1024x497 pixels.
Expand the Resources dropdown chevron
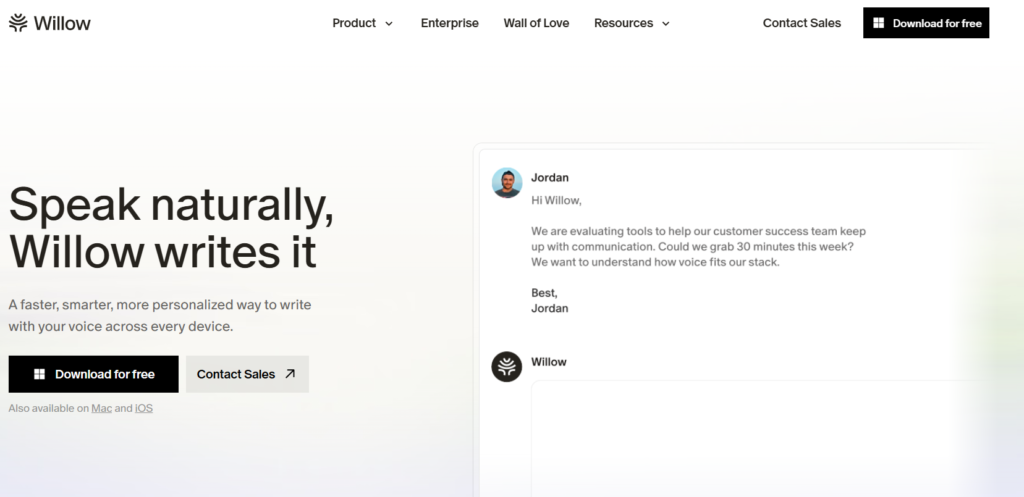click(666, 24)
